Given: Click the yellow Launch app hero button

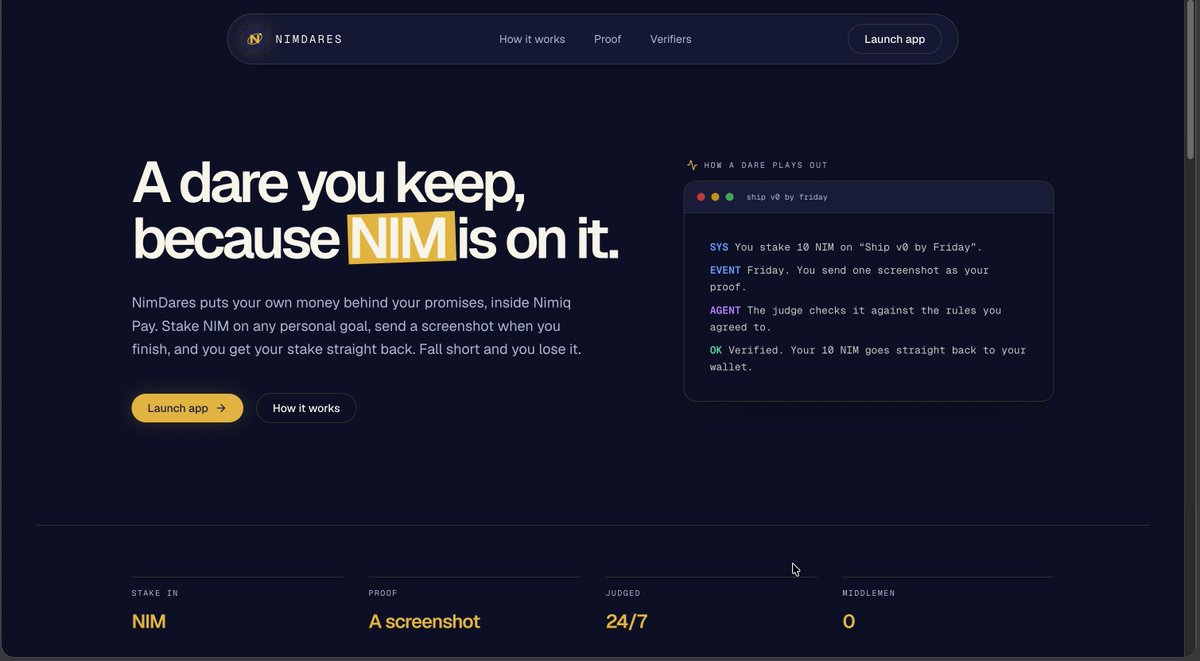Looking at the screenshot, I should pos(187,408).
